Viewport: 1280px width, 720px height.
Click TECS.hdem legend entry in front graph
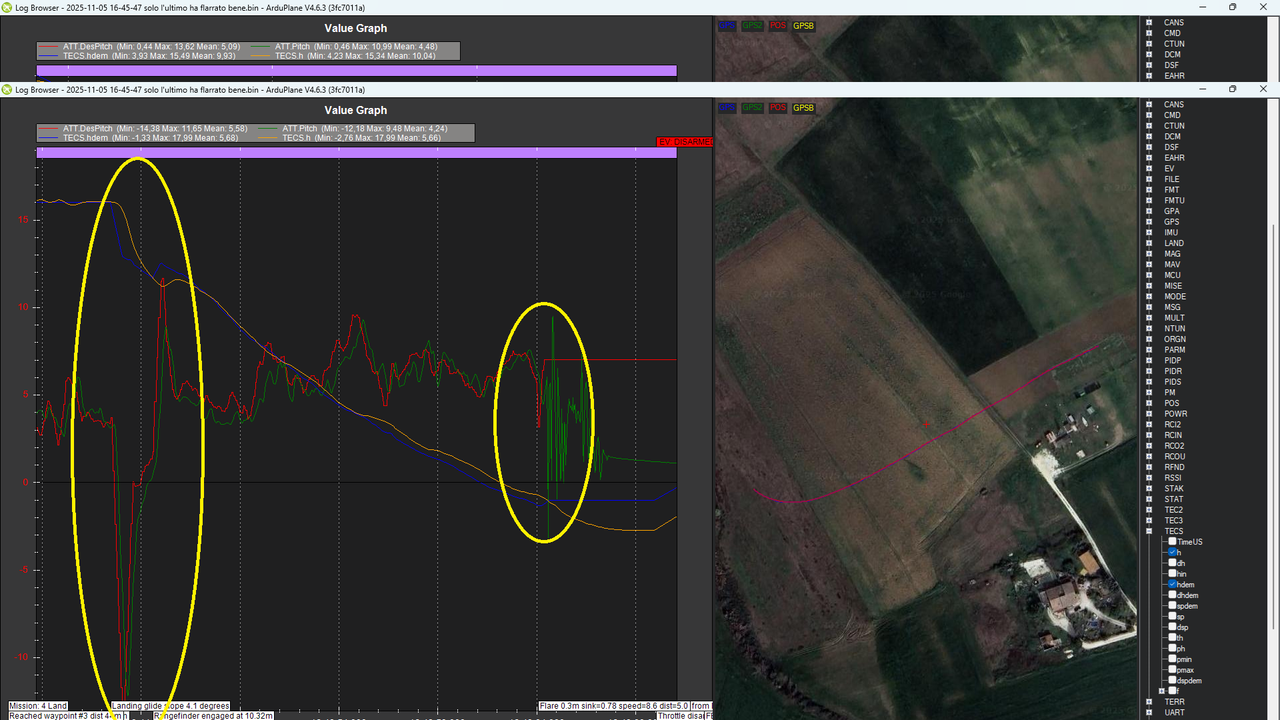pyautogui.click(x=139, y=138)
